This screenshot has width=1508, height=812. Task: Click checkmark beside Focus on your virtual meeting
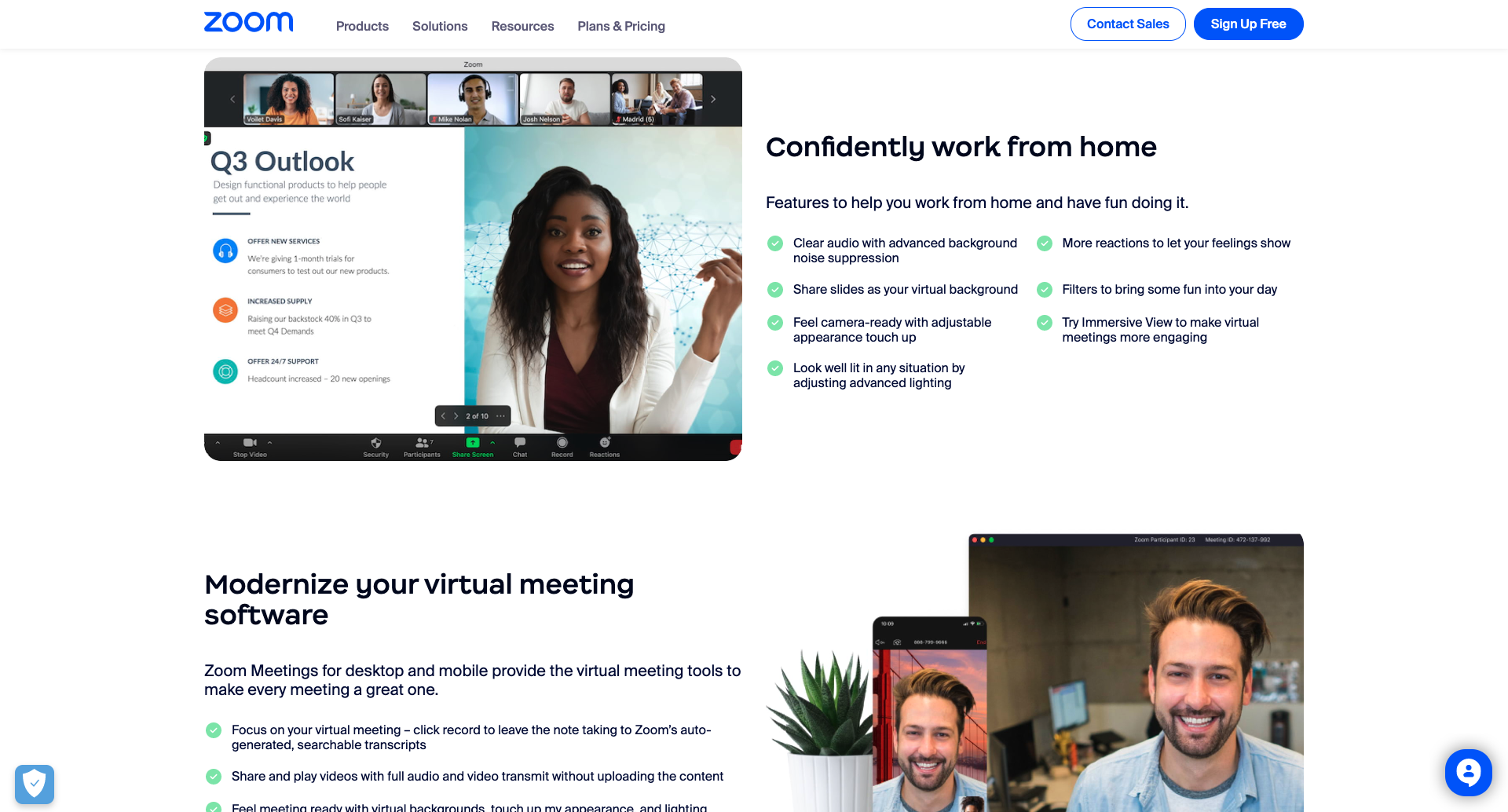tap(214, 730)
